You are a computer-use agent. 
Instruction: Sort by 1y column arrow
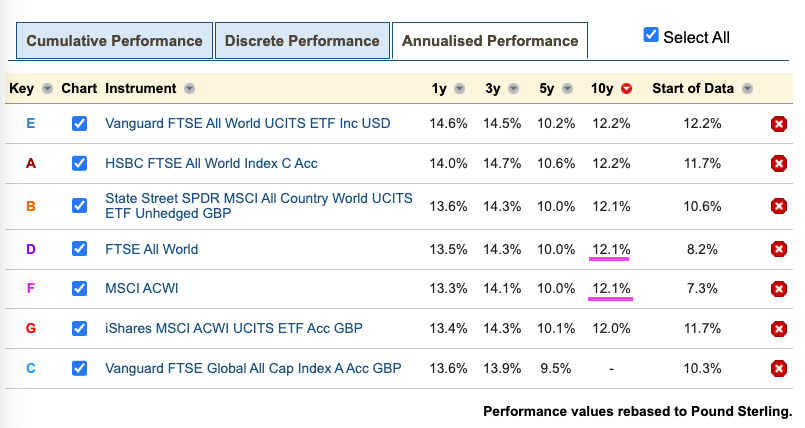[459, 89]
